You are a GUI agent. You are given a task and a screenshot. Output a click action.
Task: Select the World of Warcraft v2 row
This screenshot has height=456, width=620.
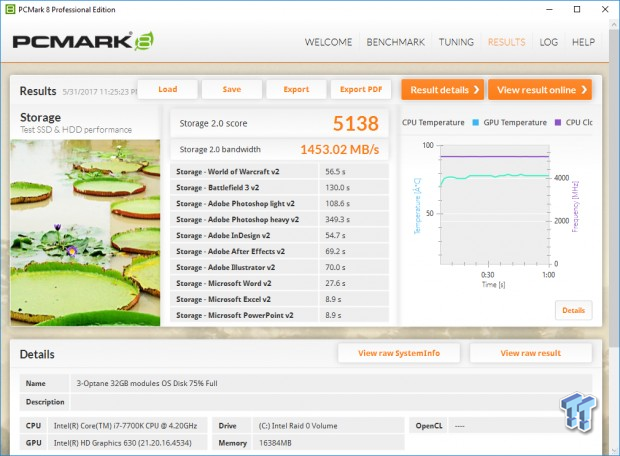click(280, 172)
